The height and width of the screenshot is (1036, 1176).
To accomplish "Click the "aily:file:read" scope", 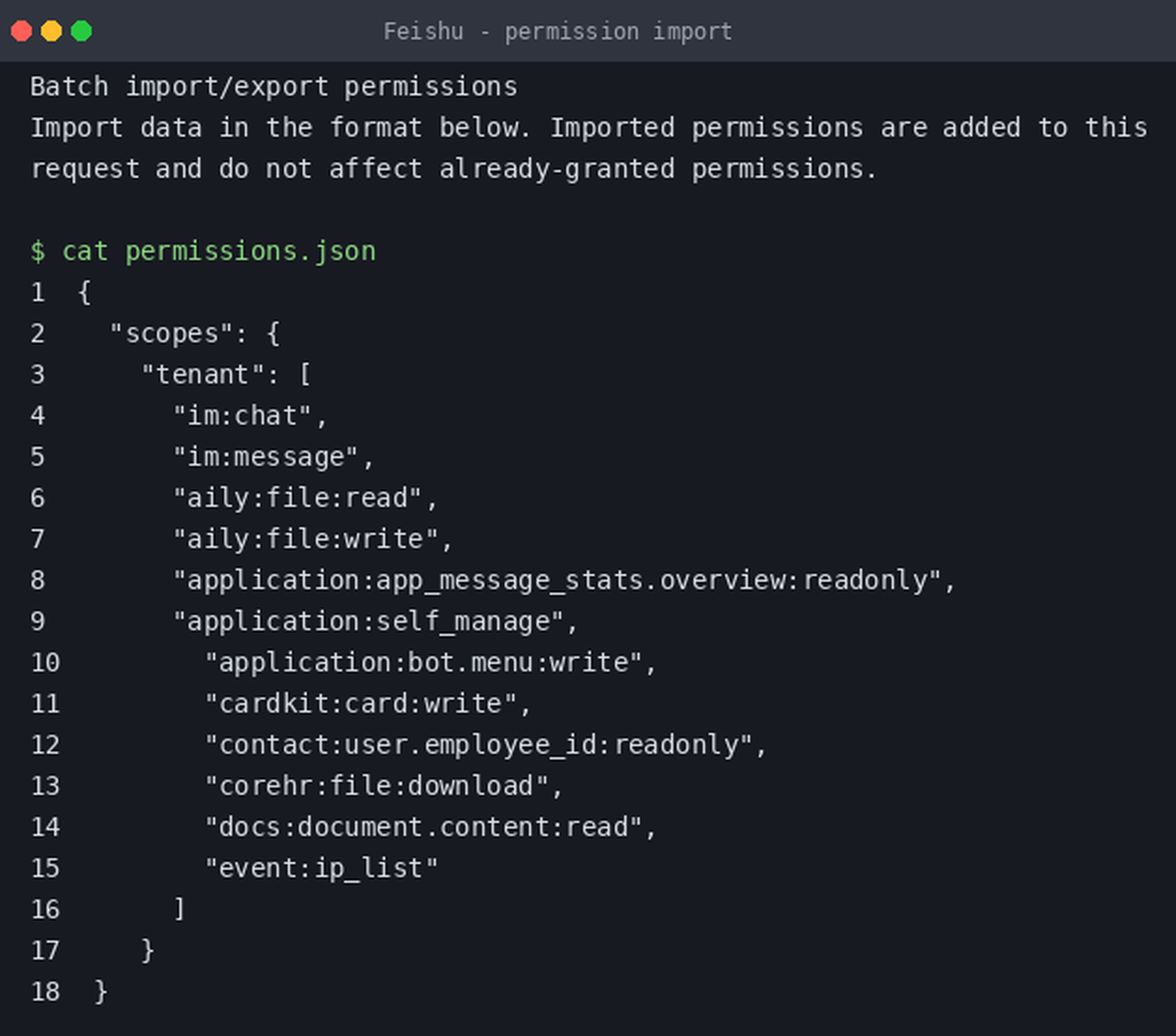I will click(297, 498).
